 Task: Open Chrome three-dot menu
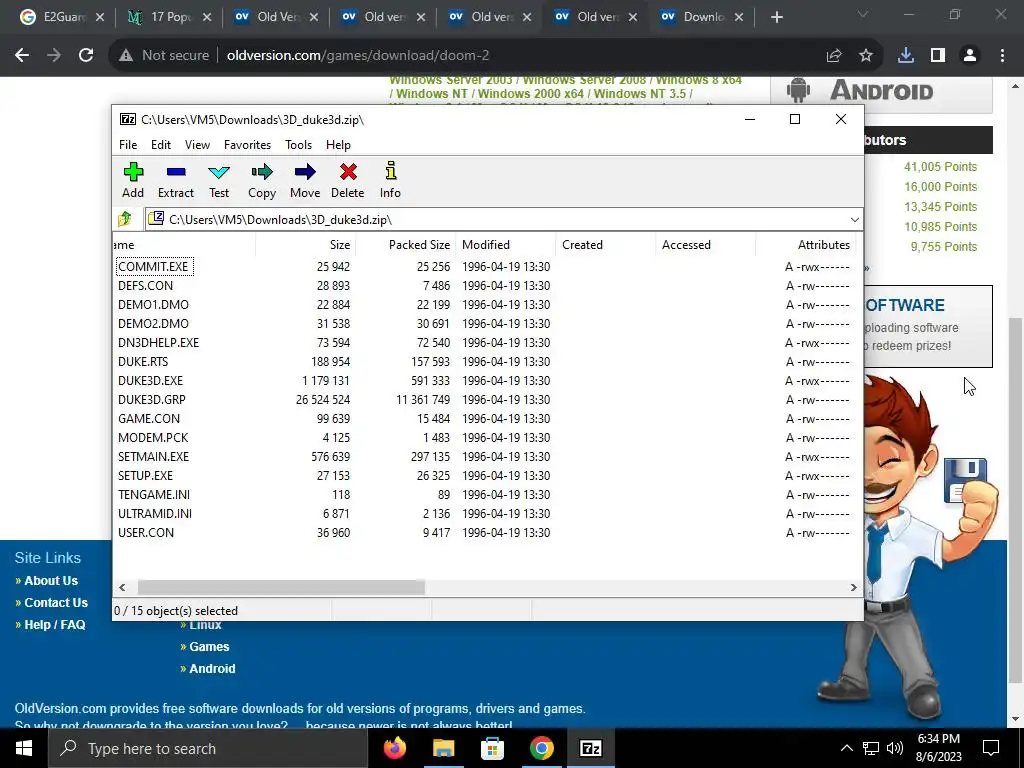click(x=1002, y=56)
